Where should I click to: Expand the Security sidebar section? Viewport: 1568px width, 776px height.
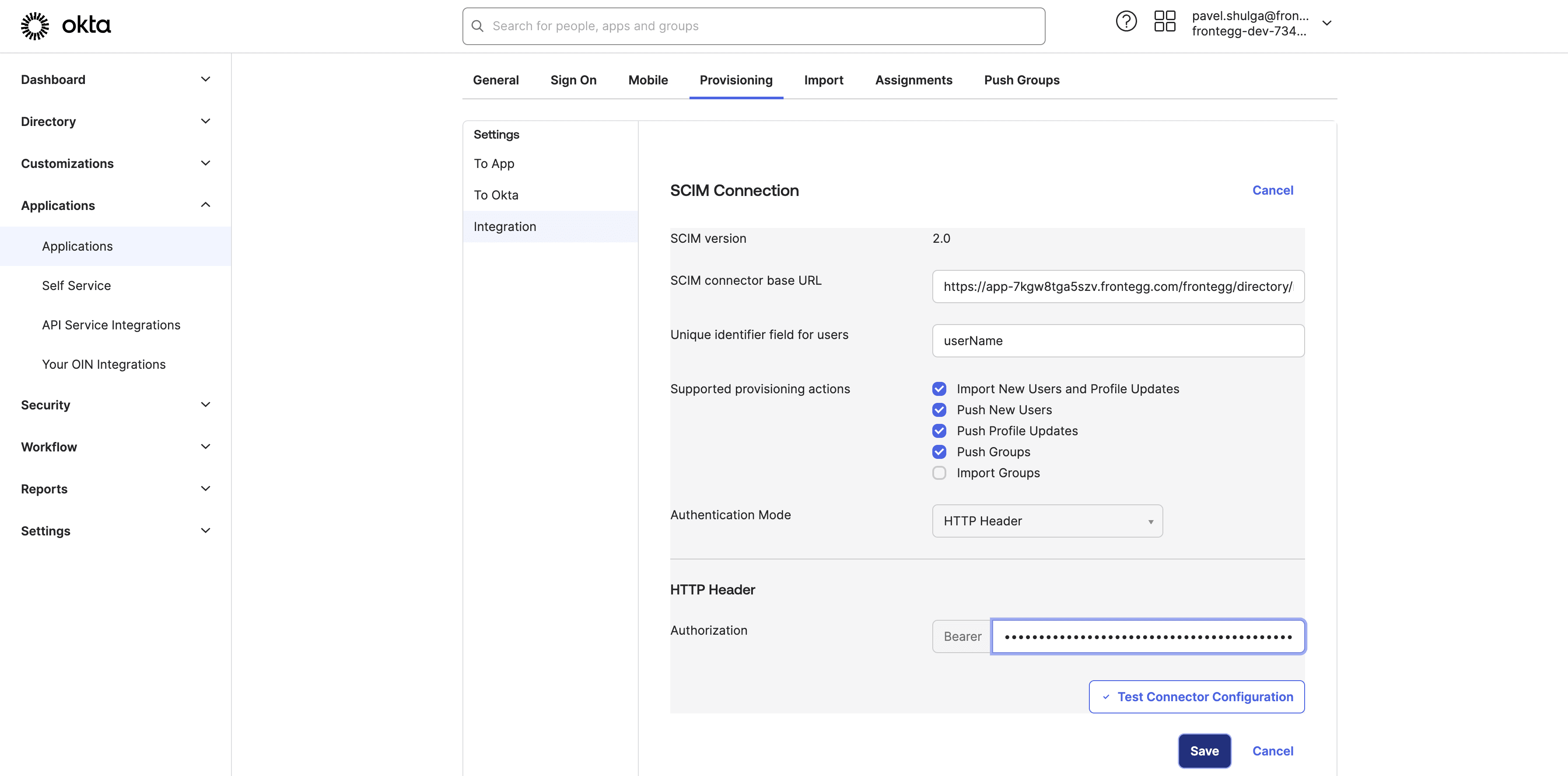point(115,405)
